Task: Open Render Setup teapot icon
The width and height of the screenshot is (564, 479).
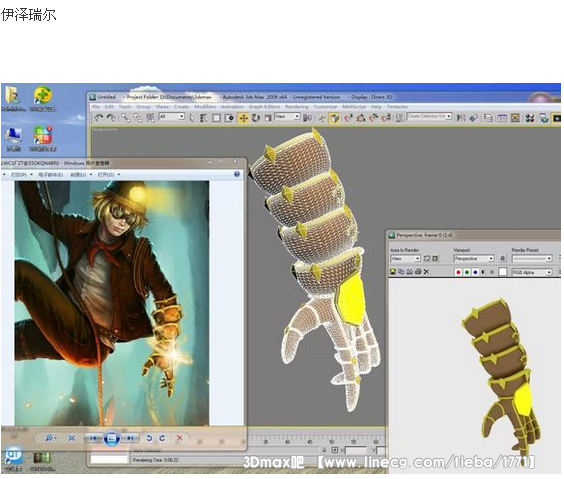Action: pos(544,118)
